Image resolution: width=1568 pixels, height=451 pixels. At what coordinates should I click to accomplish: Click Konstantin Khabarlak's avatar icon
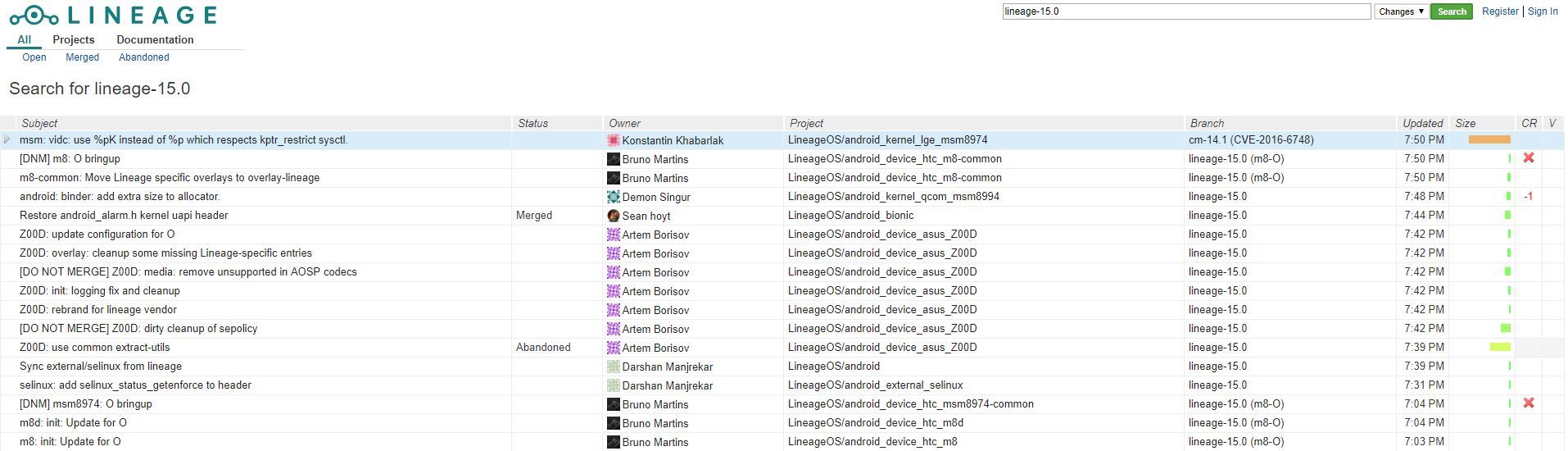pyautogui.click(x=613, y=140)
